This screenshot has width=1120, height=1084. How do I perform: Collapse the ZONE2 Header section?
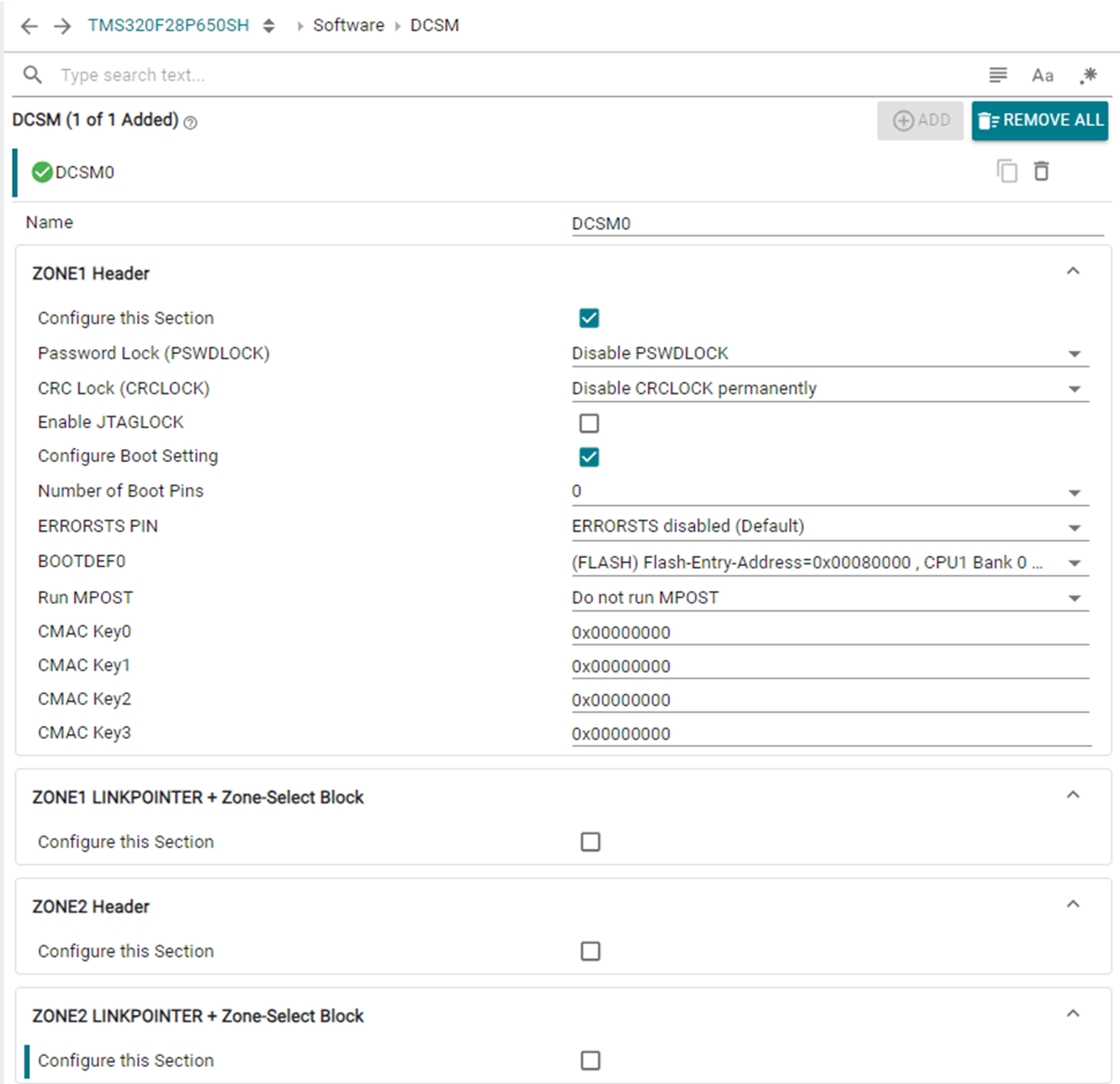(x=1073, y=905)
